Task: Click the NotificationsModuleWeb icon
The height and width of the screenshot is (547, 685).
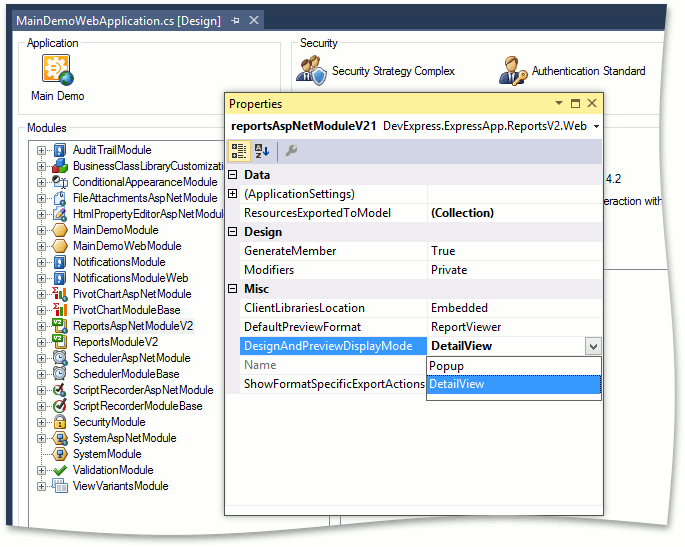Action: (60, 278)
